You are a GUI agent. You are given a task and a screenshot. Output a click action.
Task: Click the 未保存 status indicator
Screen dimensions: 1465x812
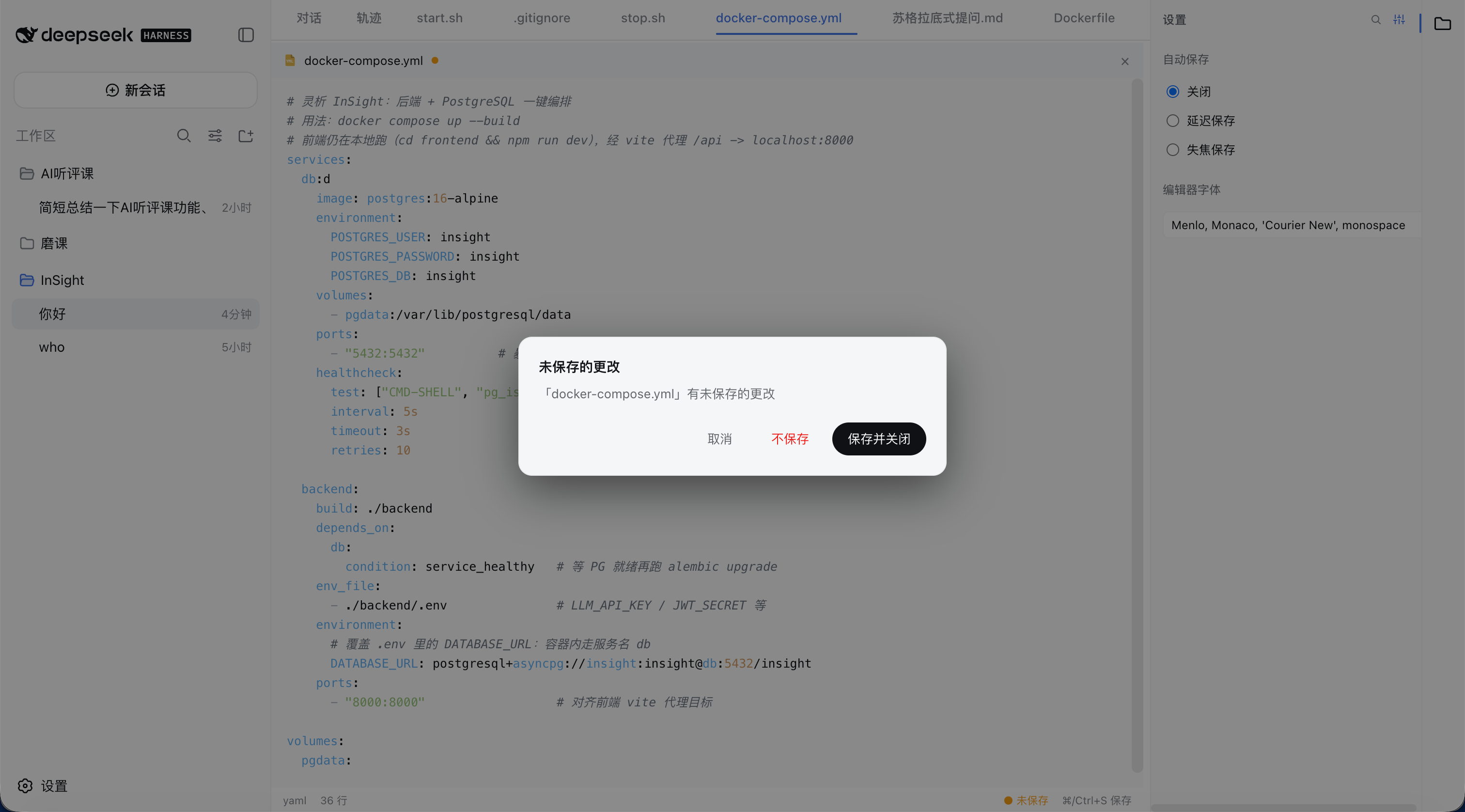(x=1026, y=800)
